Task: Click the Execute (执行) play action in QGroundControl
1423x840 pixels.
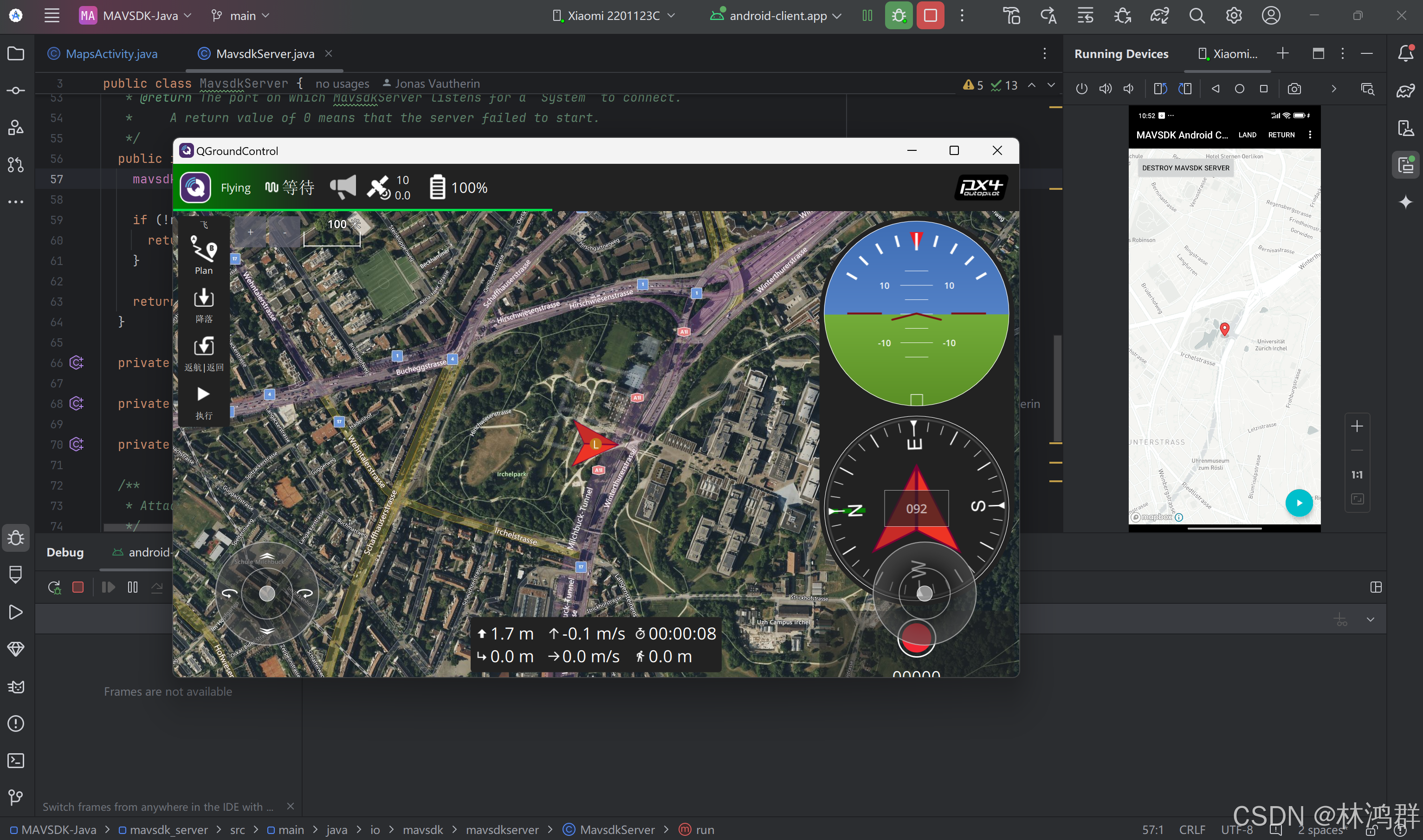Action: (x=204, y=402)
